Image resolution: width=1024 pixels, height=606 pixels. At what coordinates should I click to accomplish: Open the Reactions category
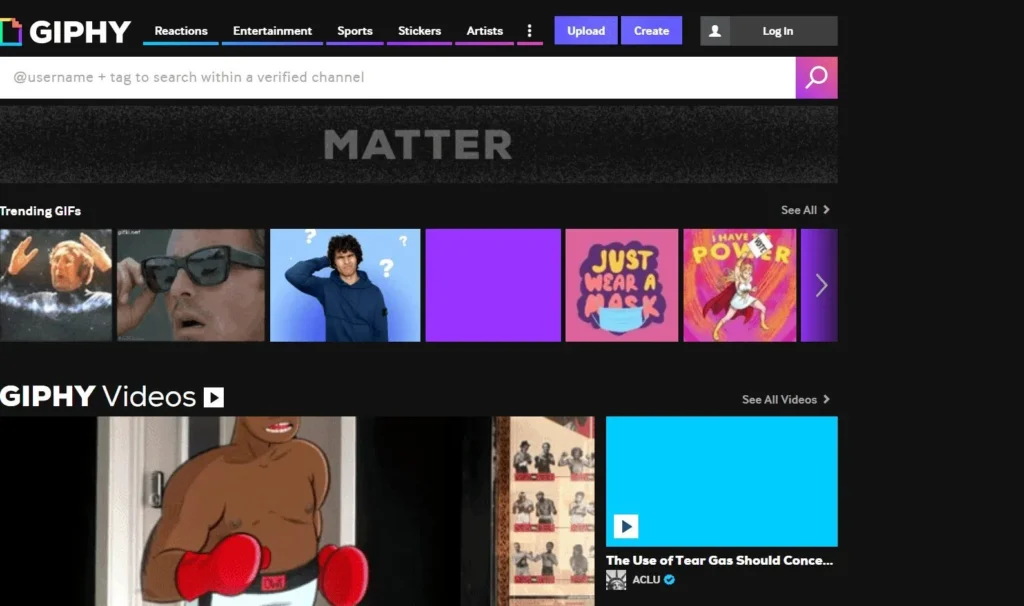(181, 31)
